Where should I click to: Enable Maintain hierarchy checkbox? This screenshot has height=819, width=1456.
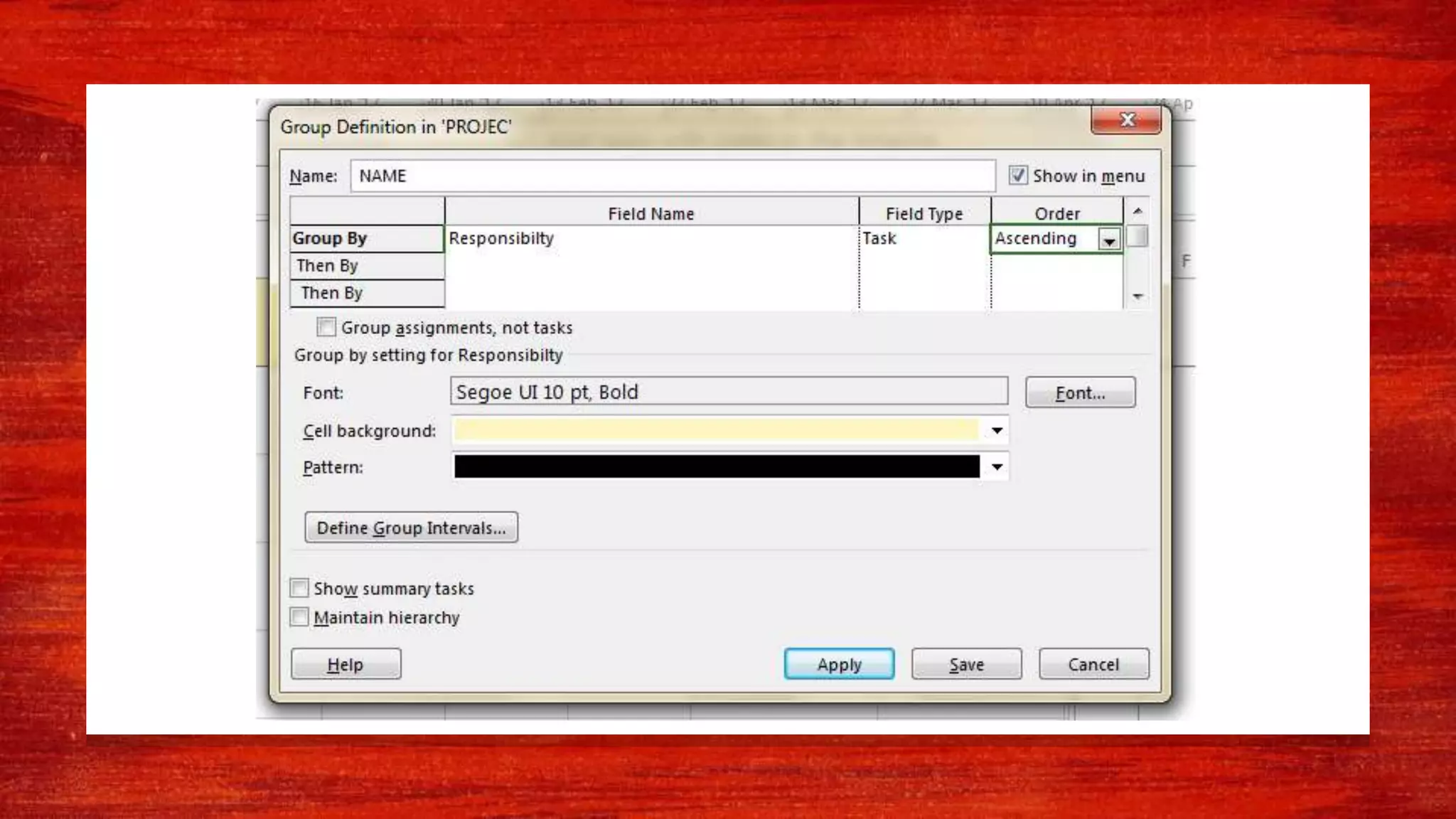click(299, 617)
